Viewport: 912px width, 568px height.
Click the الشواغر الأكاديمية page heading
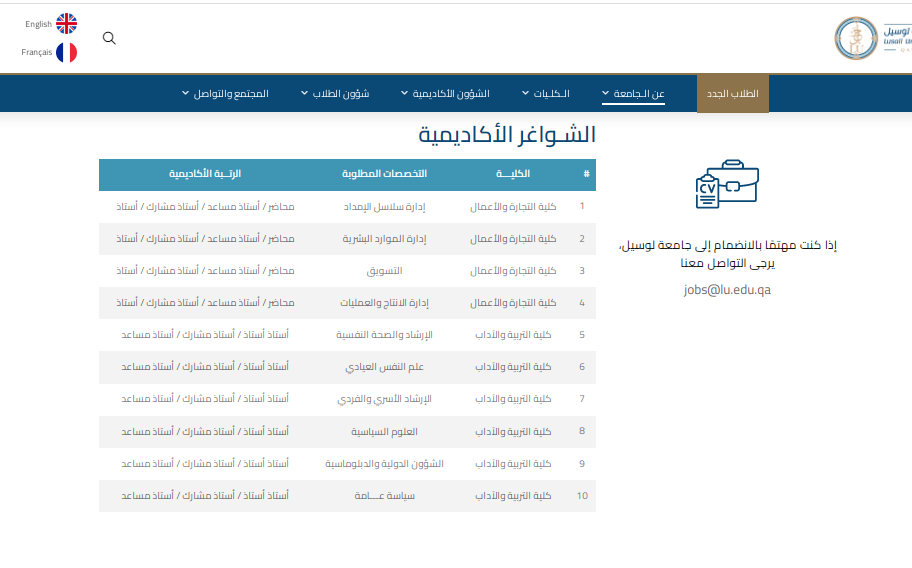tap(506, 135)
